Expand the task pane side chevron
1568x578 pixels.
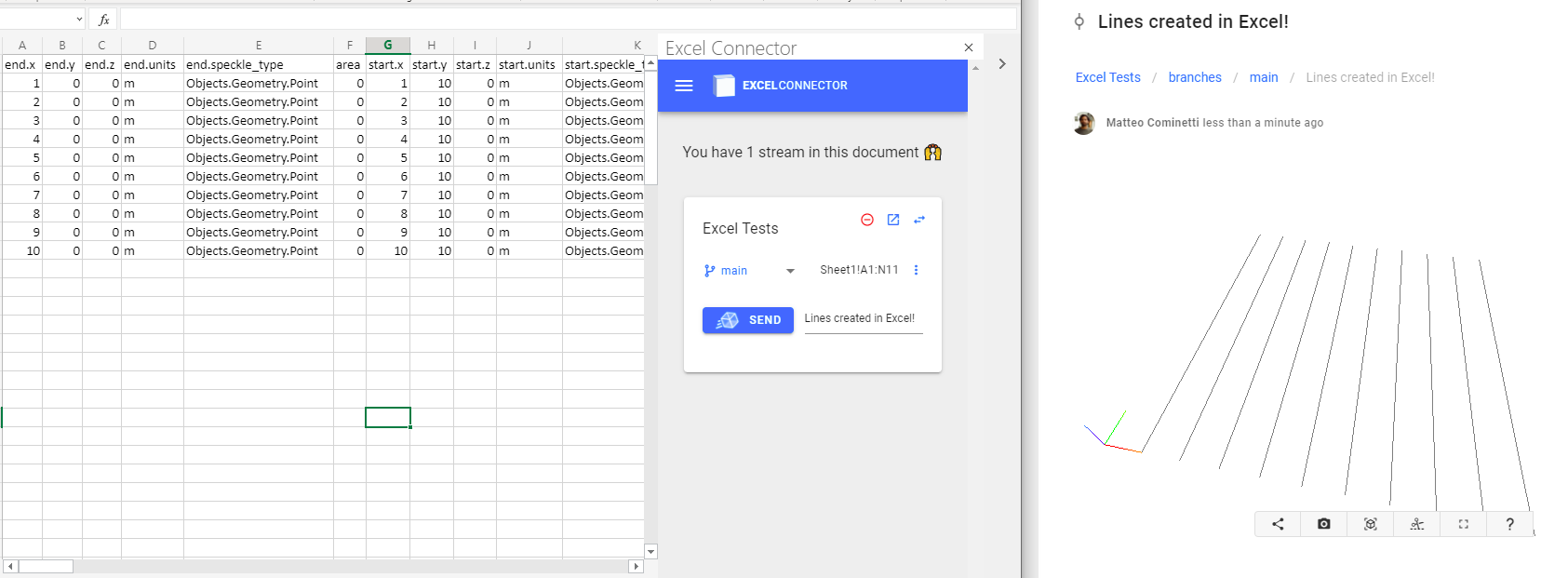click(1002, 64)
